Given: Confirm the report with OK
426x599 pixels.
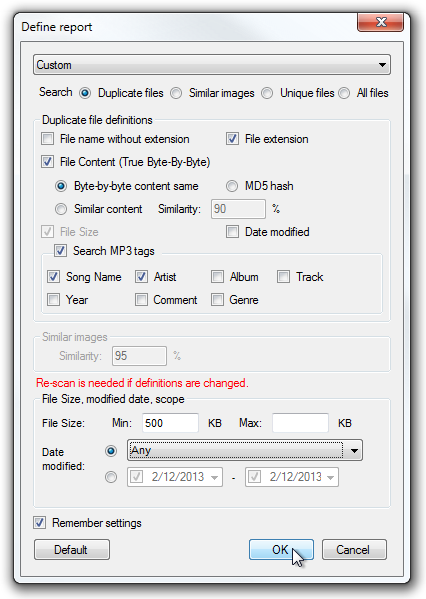Looking at the screenshot, I should click(x=281, y=550).
